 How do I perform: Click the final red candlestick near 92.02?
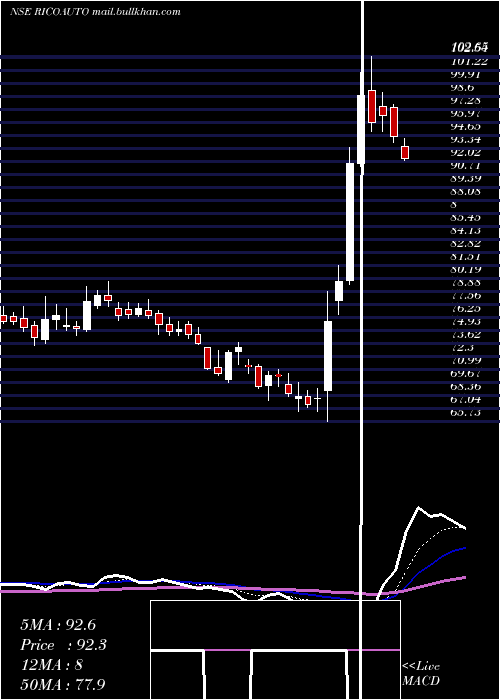click(405, 152)
